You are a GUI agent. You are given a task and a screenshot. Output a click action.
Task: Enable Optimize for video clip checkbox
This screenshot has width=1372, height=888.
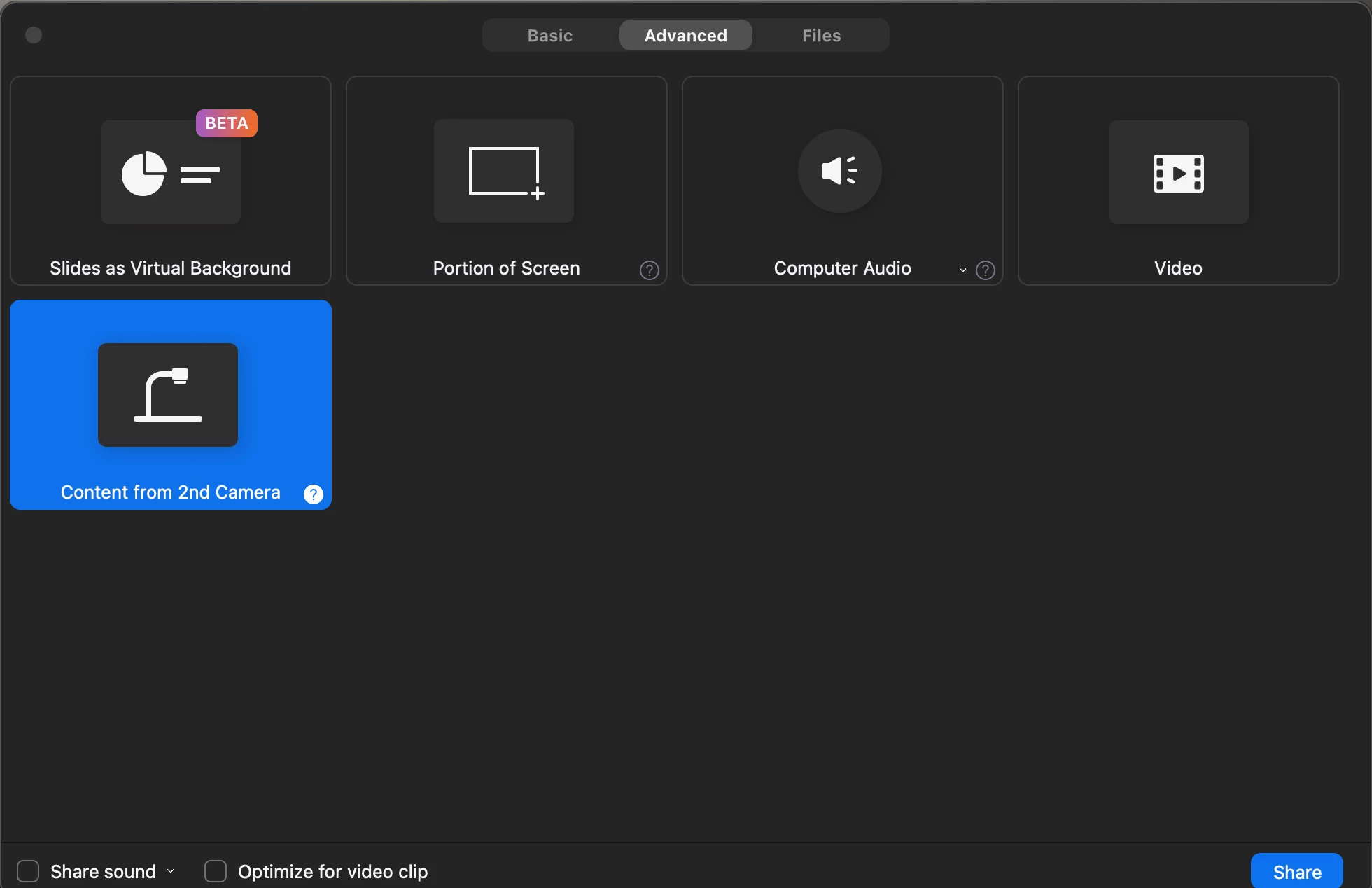coord(216,871)
